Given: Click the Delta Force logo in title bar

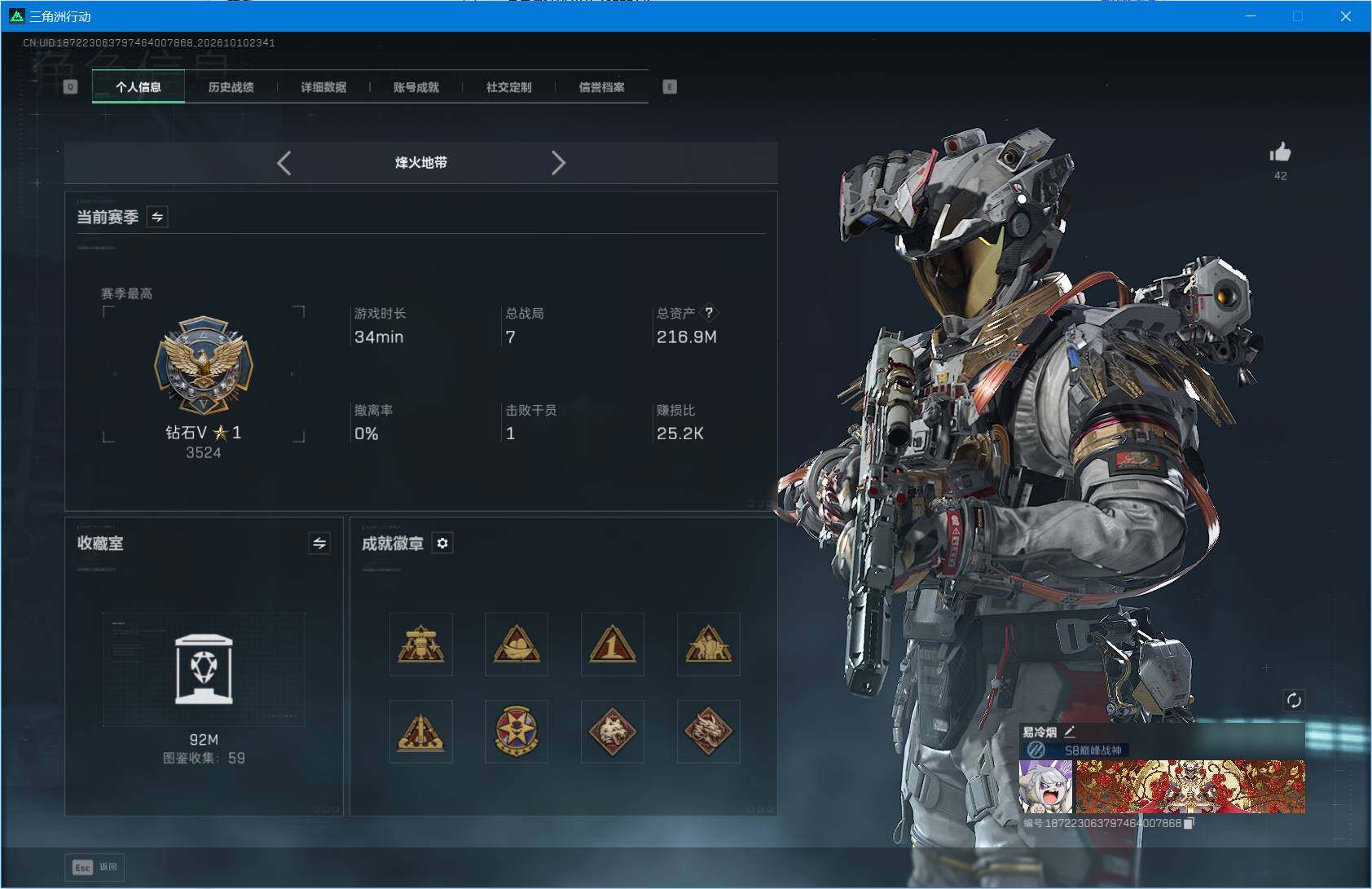Looking at the screenshot, I should point(16,15).
